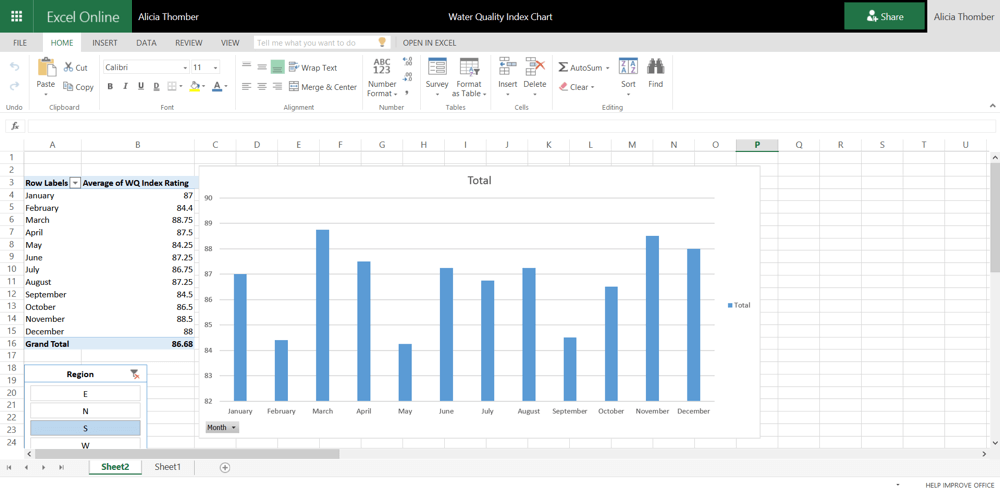Toggle bold formatting

[x=110, y=87]
